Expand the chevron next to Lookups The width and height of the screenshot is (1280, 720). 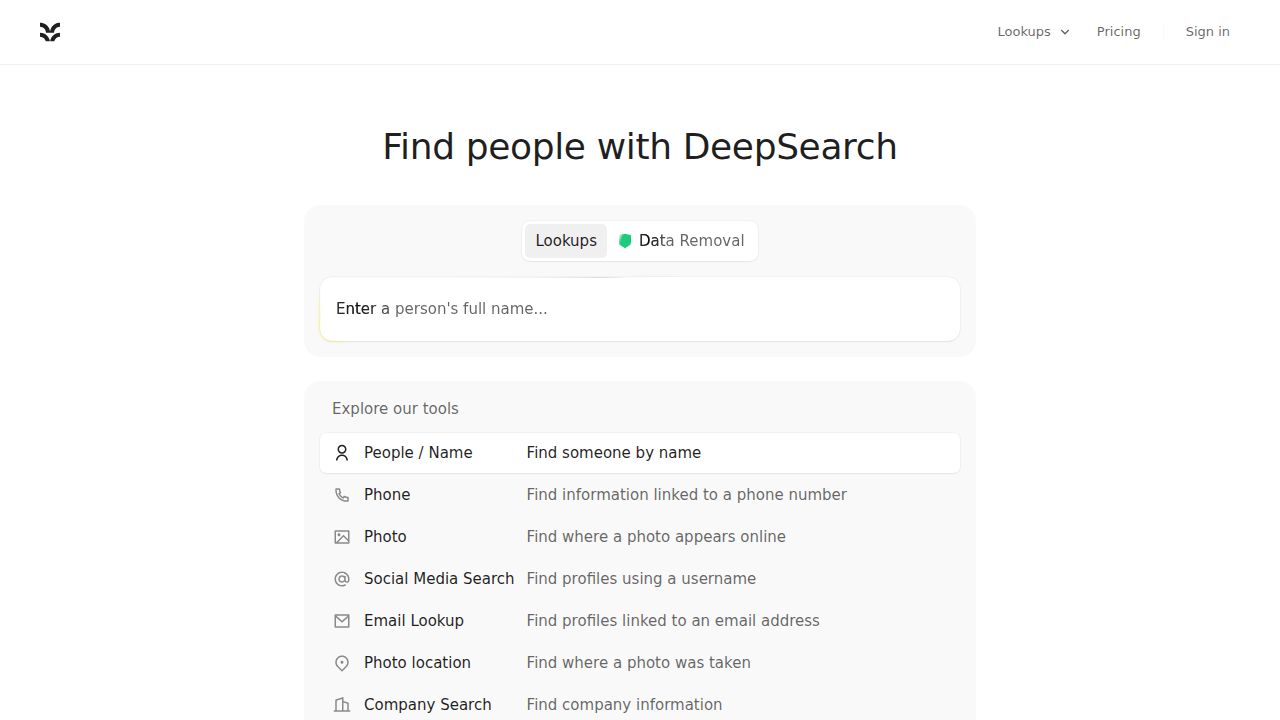pyautogui.click(x=1065, y=32)
